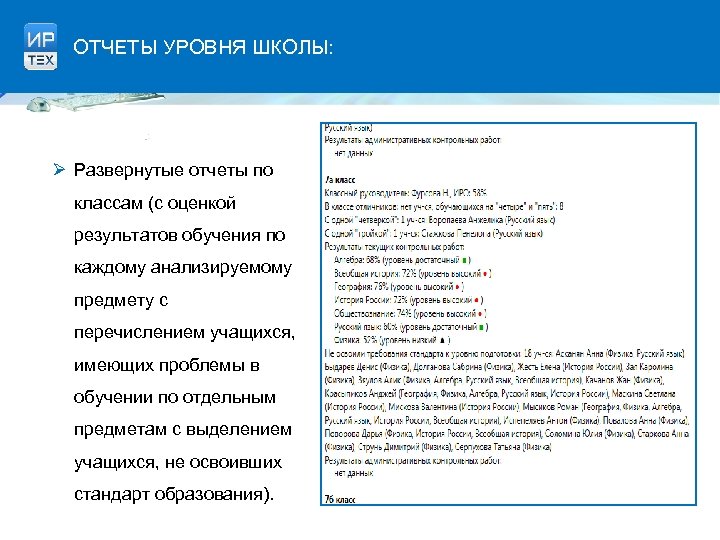Screen dimensions: 720x540
Task: Click the '7а класс' heading in report
Action: point(340,180)
